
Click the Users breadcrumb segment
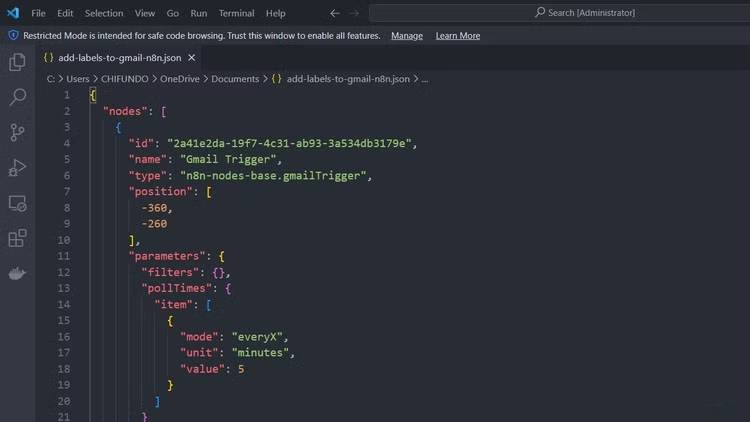[77, 79]
